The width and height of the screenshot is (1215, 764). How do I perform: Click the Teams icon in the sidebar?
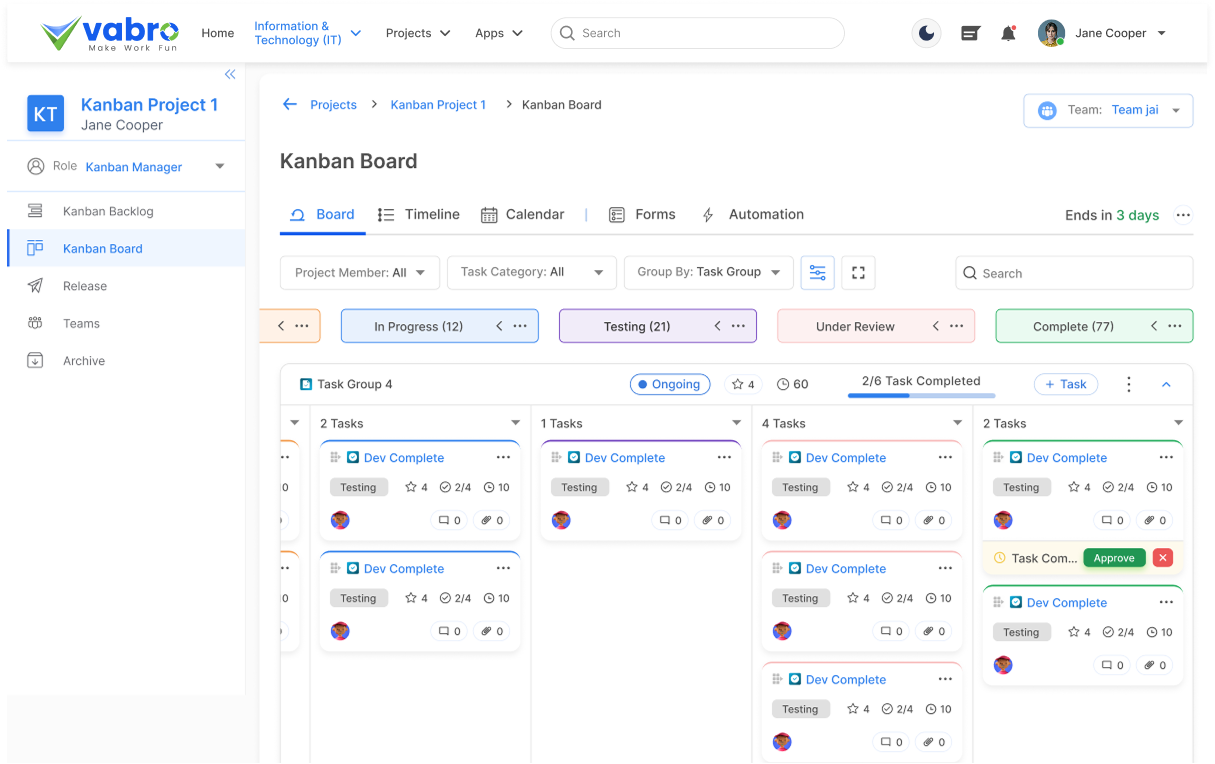tap(34, 323)
